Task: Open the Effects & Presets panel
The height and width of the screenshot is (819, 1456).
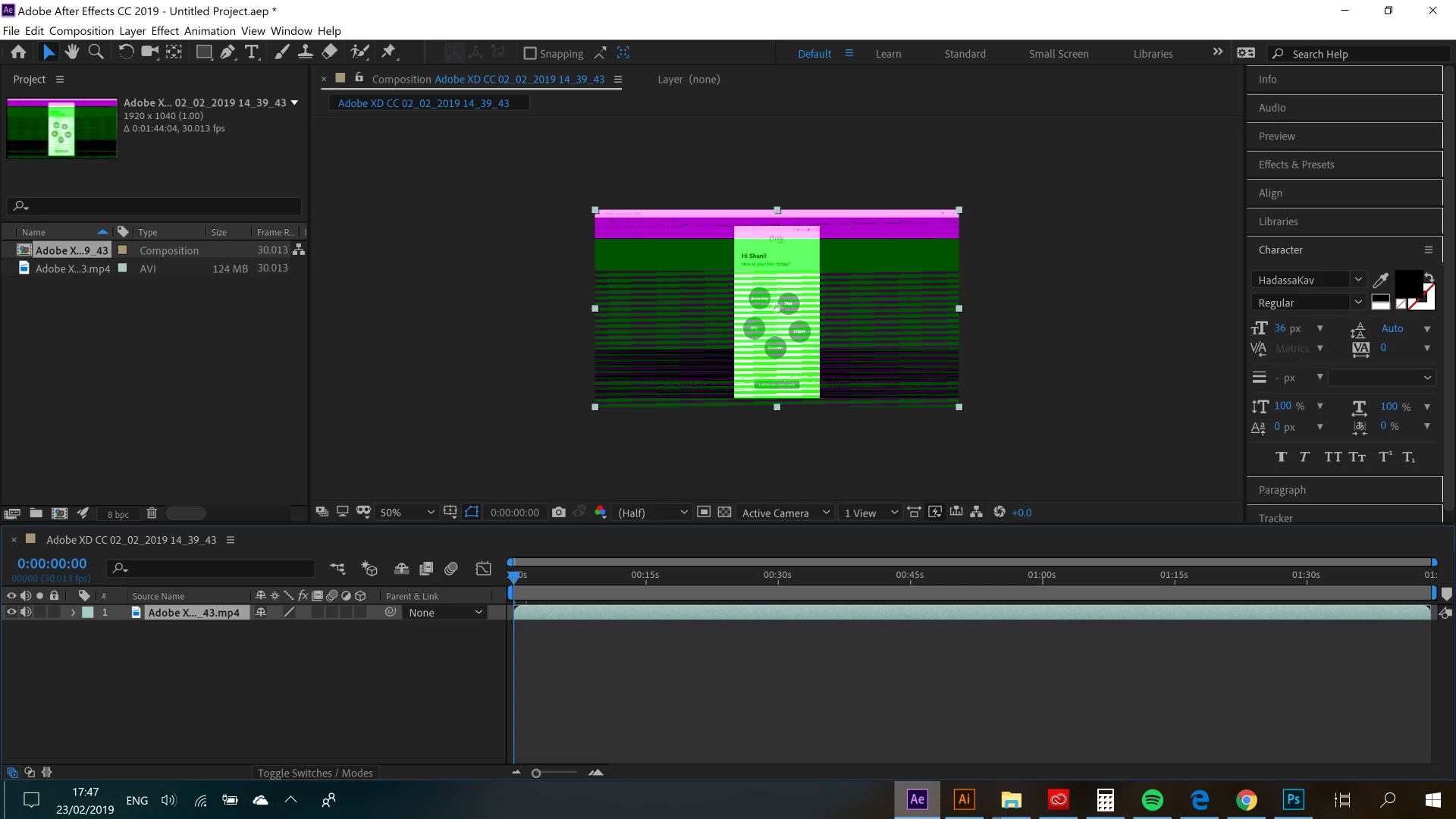Action: [1296, 165]
